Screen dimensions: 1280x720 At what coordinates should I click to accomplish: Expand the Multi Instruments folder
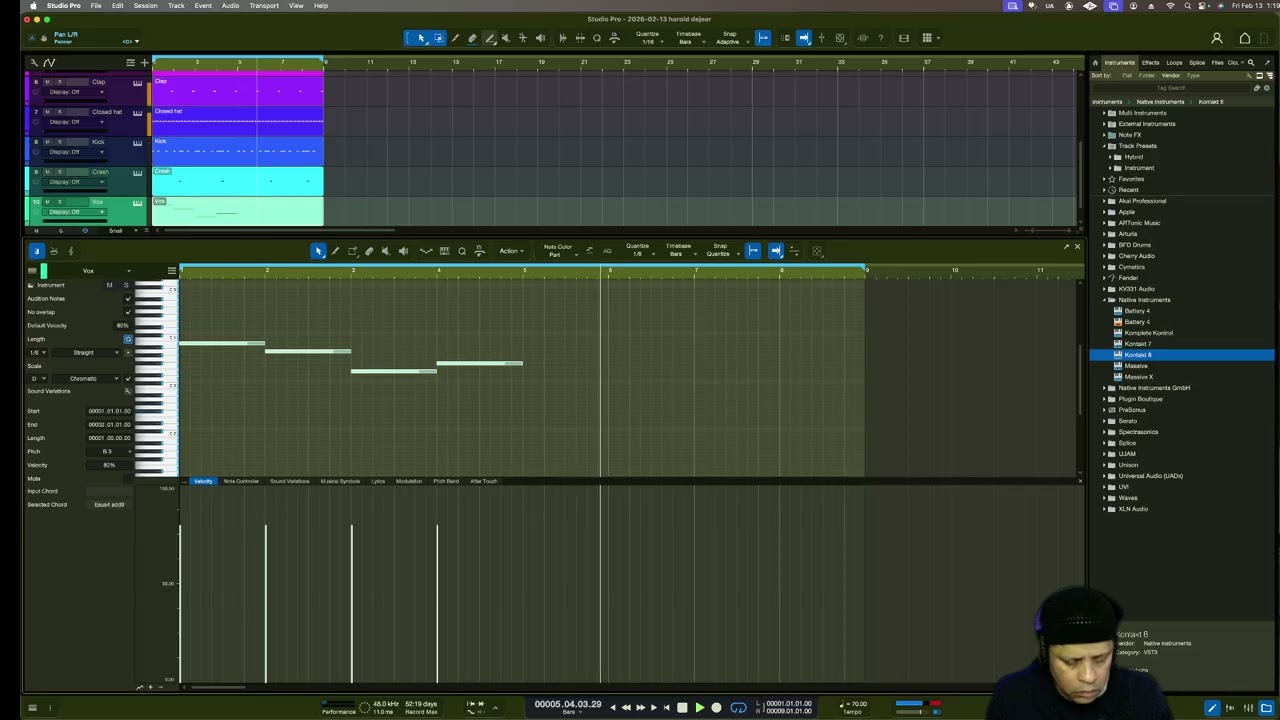(x=1104, y=113)
